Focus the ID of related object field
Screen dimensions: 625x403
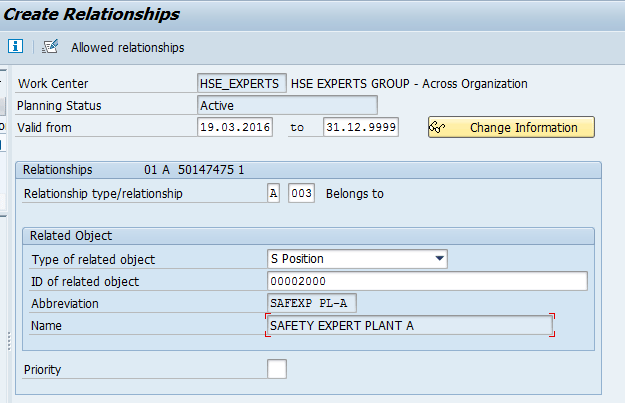point(427,281)
